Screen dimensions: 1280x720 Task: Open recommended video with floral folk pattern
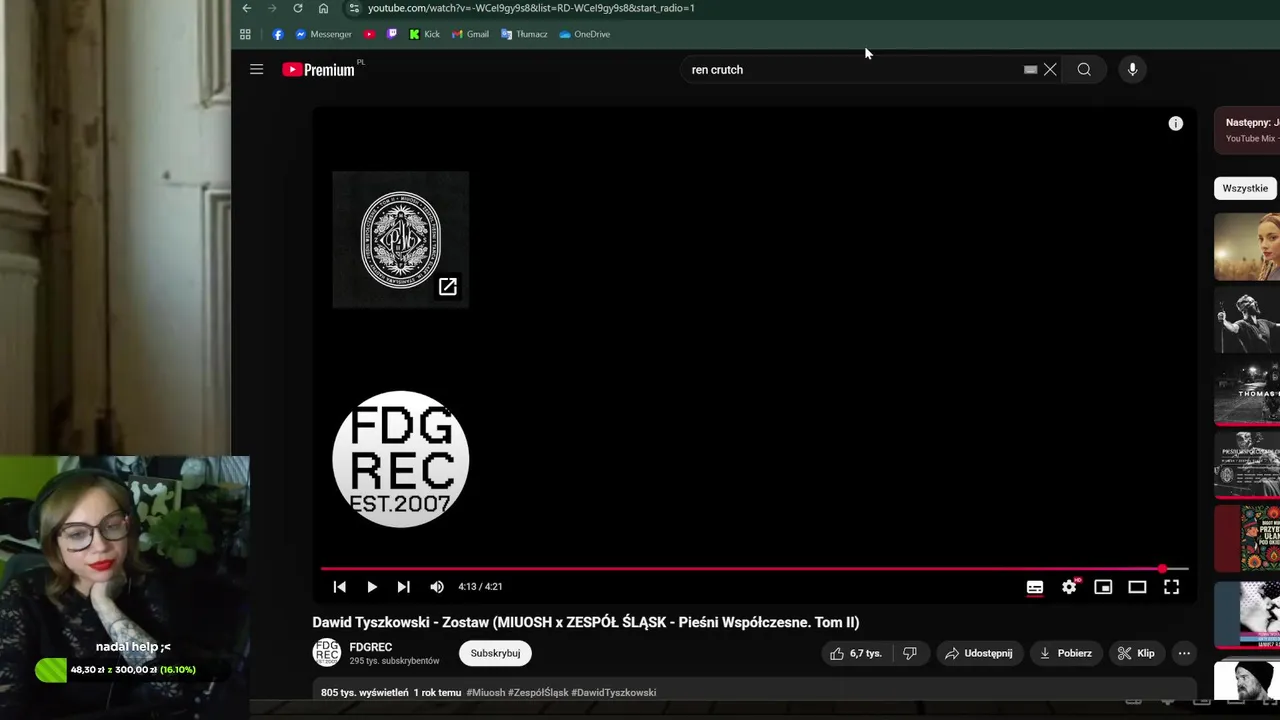1248,538
